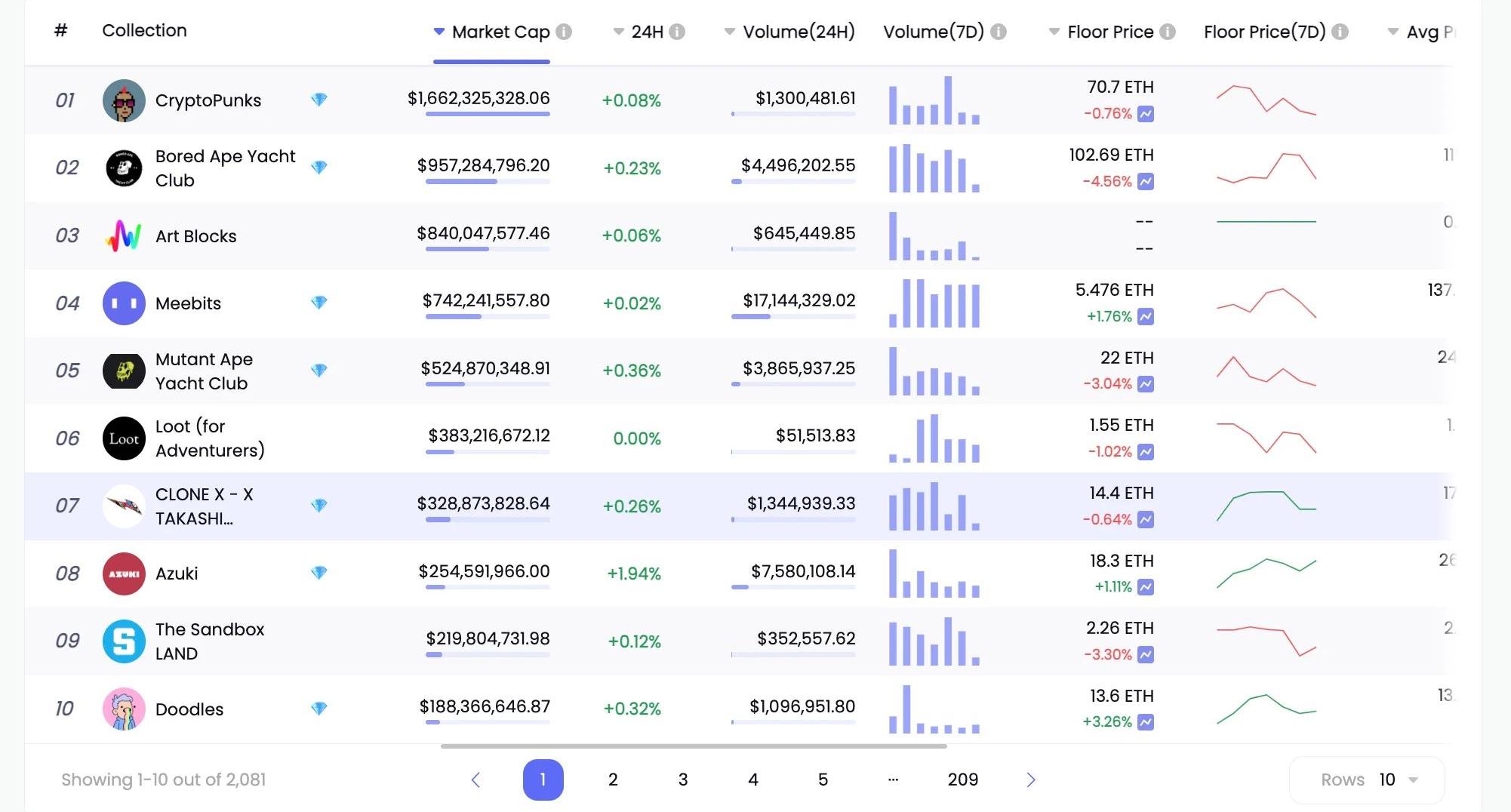Click the Market Cap info icon
Image resolution: width=1511 pixels, height=812 pixels.
coord(564,32)
